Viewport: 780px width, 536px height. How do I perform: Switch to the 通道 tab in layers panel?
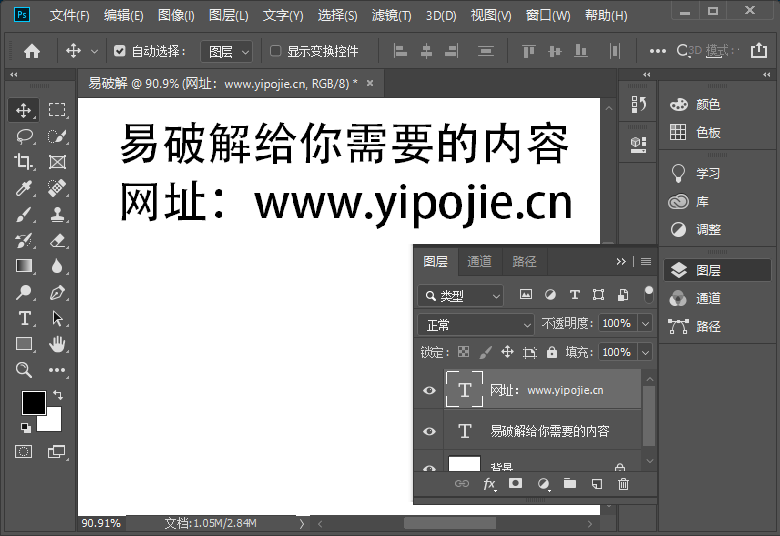pos(480,261)
